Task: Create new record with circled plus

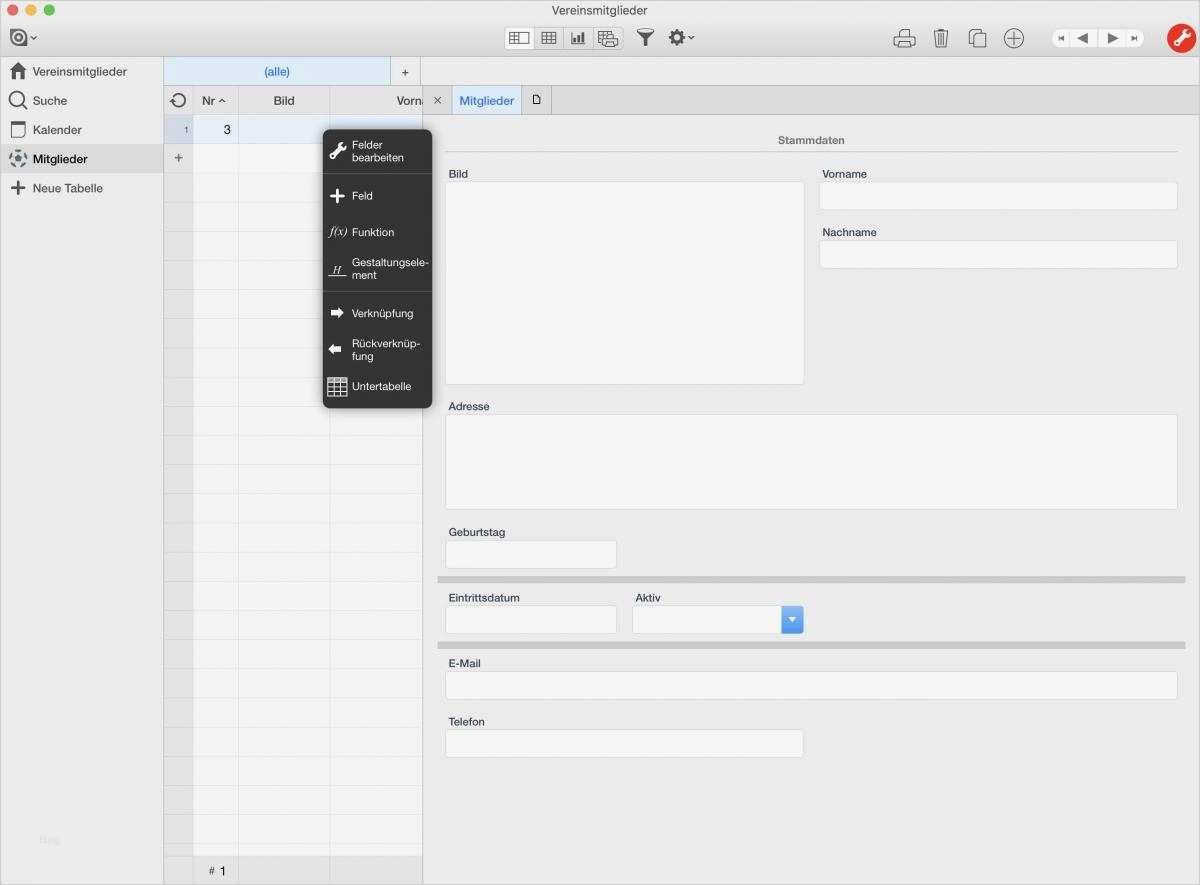Action: tap(1014, 38)
